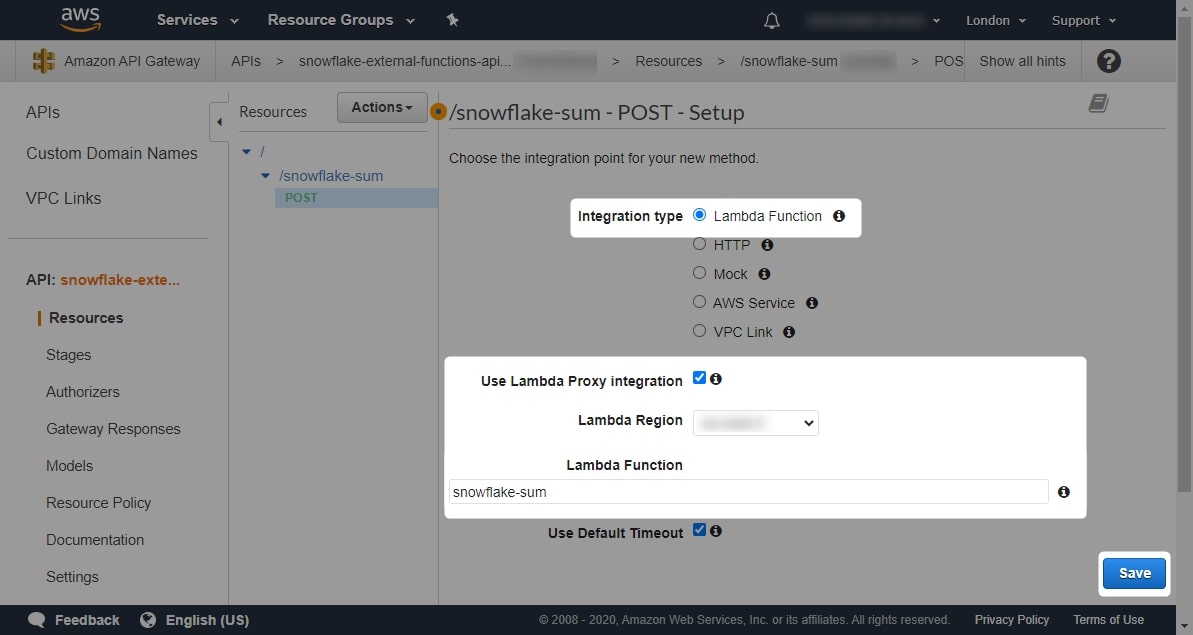Click the Save button

pos(1134,573)
